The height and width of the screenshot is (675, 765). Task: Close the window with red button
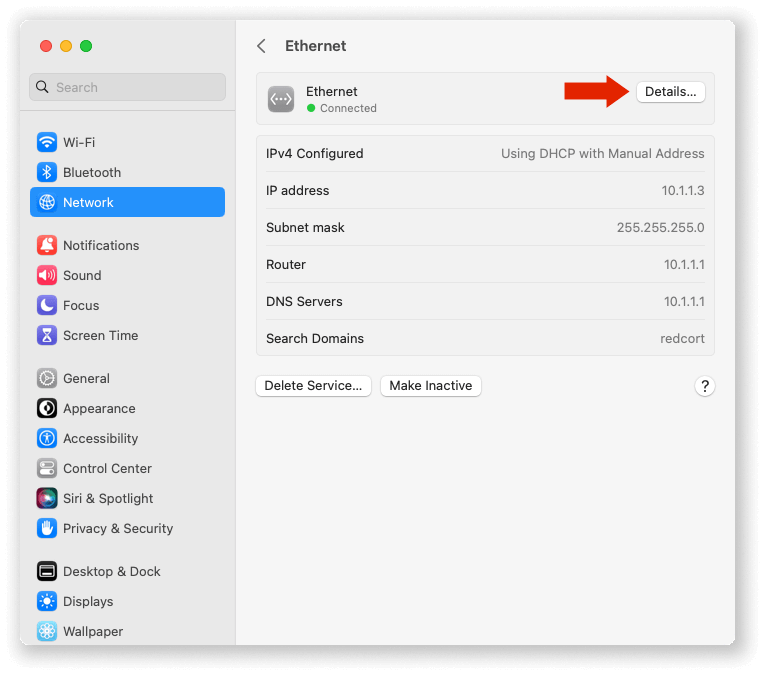(46, 46)
